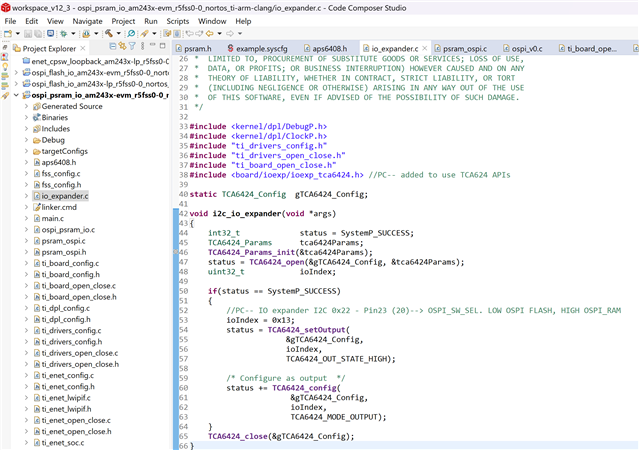Viewport: 639px width, 450px height.
Task: Click the New wizard toolbar icon
Action: [8, 33]
